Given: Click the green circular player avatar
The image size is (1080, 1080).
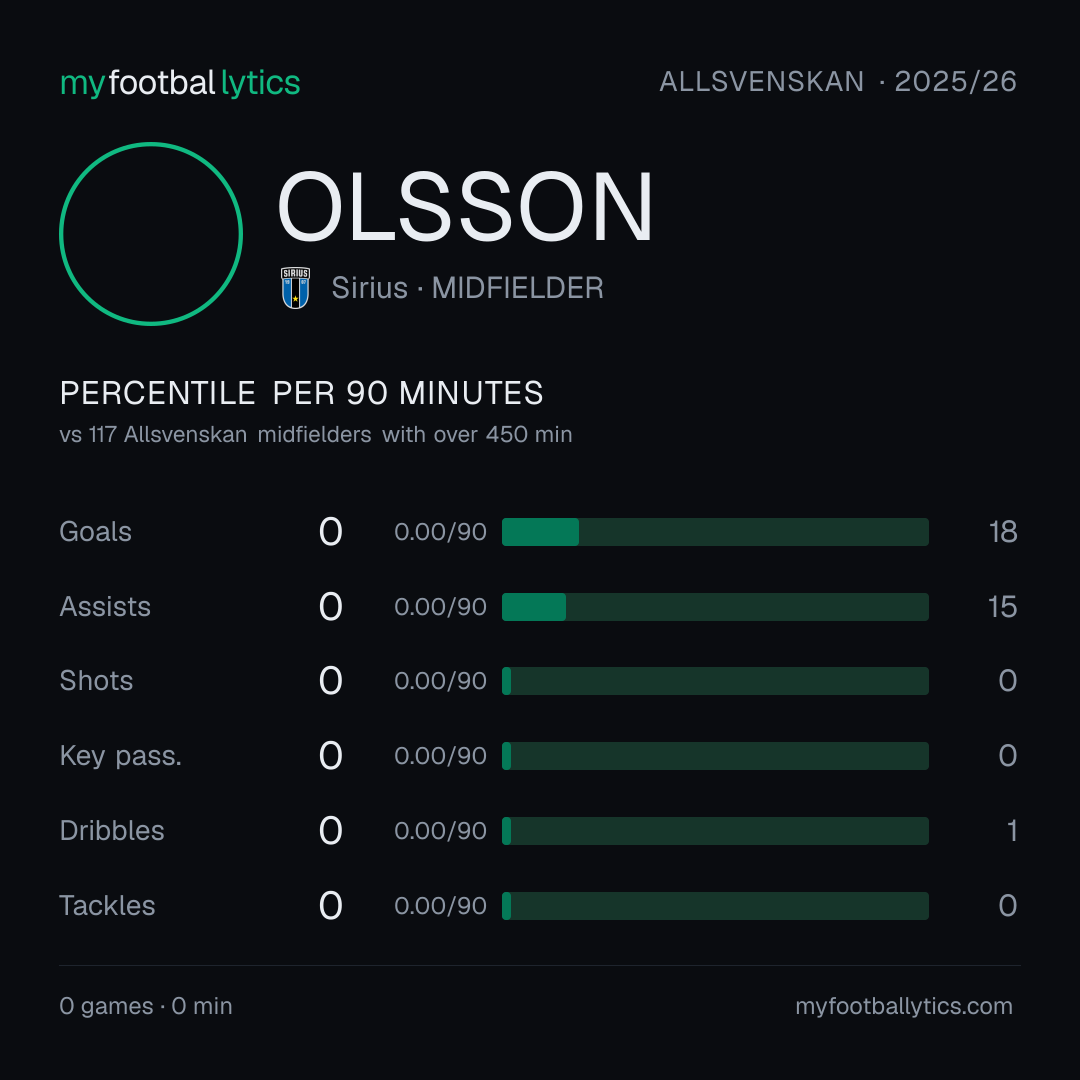Looking at the screenshot, I should pyautogui.click(x=151, y=233).
